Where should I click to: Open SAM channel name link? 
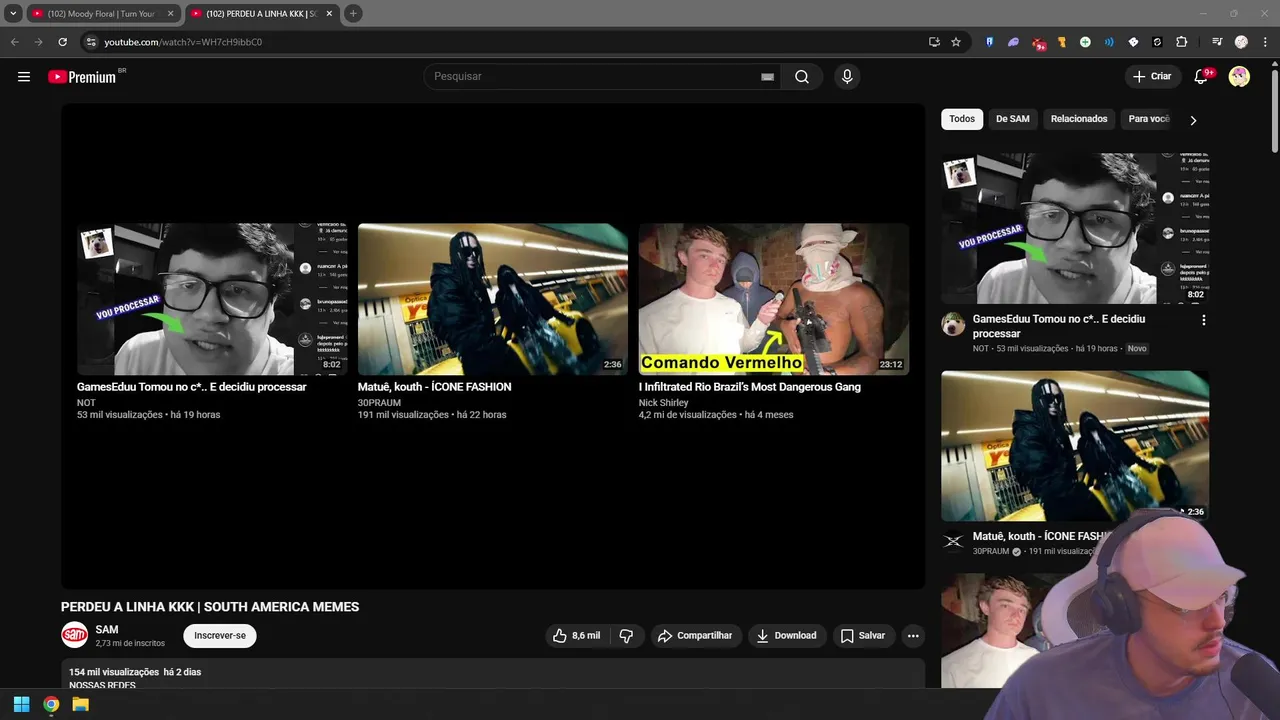(107, 629)
